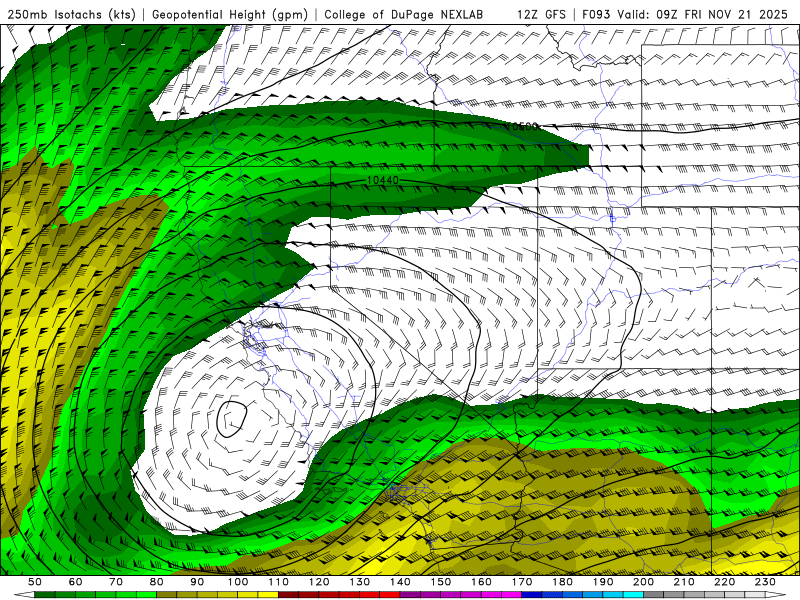800x600 pixels.
Task: Click the cyan swatch just left of 200
Action: coord(633,595)
